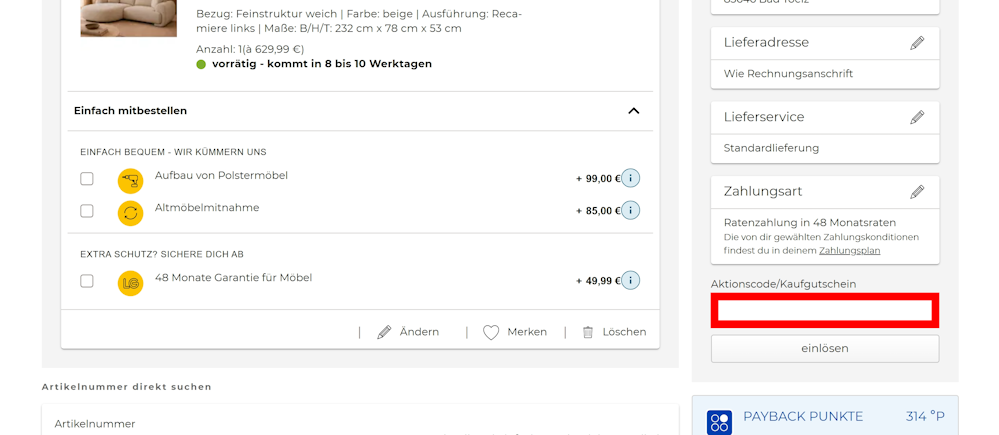Click the PAYBACK logo icon

pyautogui.click(x=719, y=422)
